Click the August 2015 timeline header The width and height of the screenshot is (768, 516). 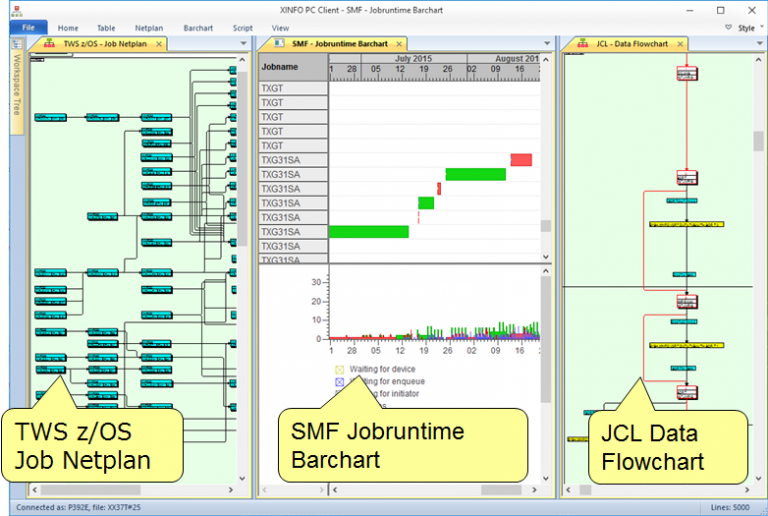(504, 58)
